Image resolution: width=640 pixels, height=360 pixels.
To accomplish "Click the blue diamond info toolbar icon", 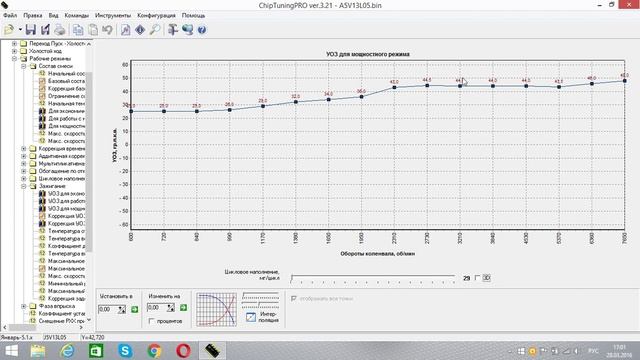I will click(x=140, y=29).
